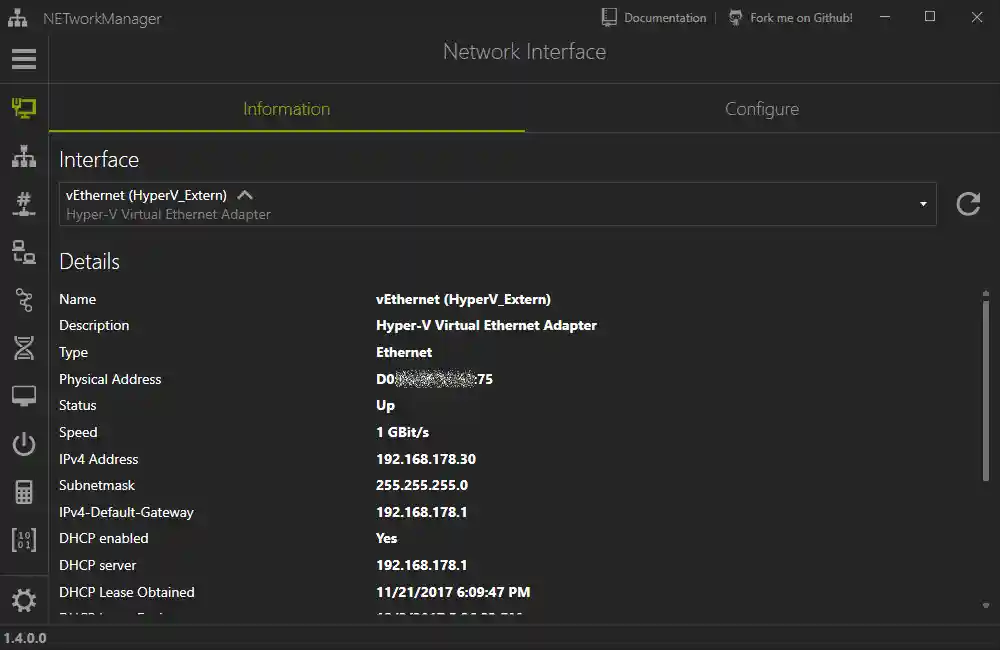Viewport: 1000px width, 650px height.
Task: Switch to the Information tab
Action: pyautogui.click(x=286, y=108)
